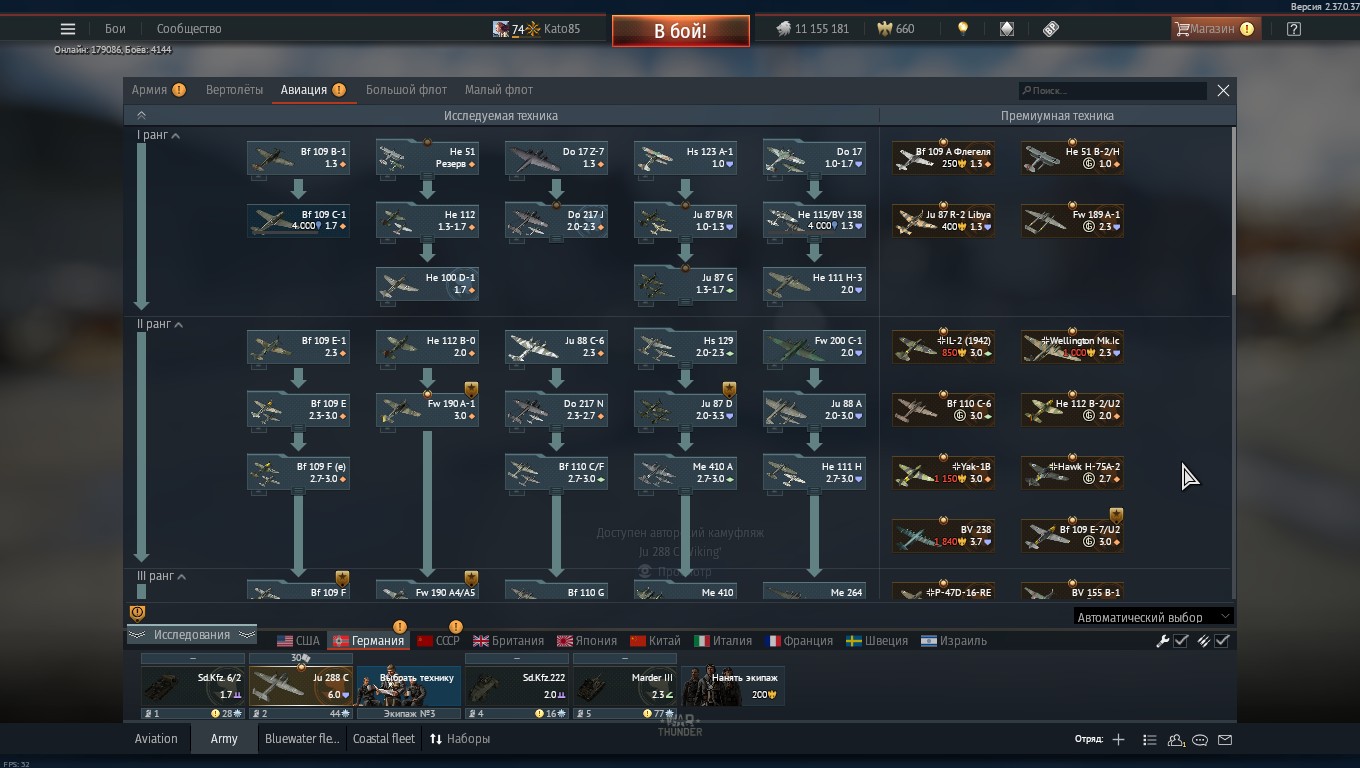Open the chat speech bubble icon
This screenshot has width=1360, height=768.
(x=1200, y=740)
